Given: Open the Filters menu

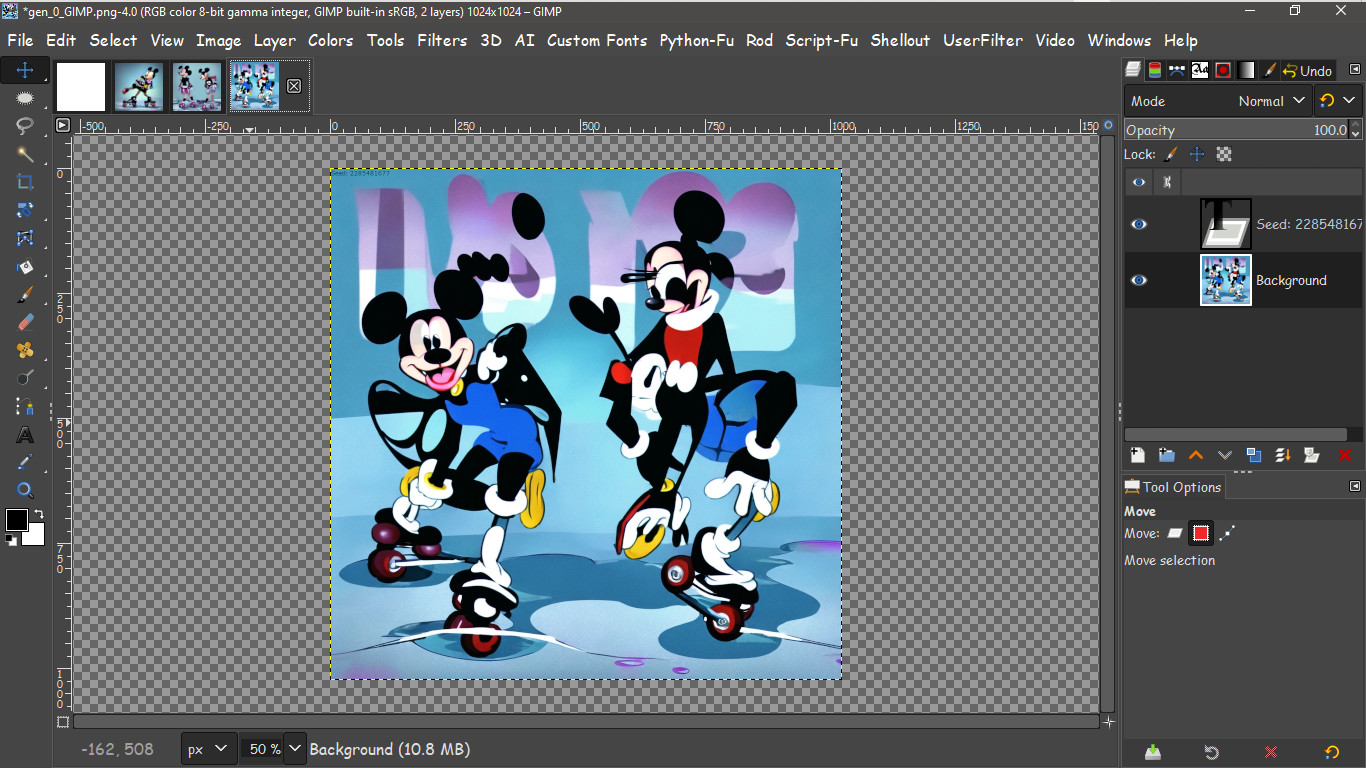Looking at the screenshot, I should pyautogui.click(x=442, y=40).
